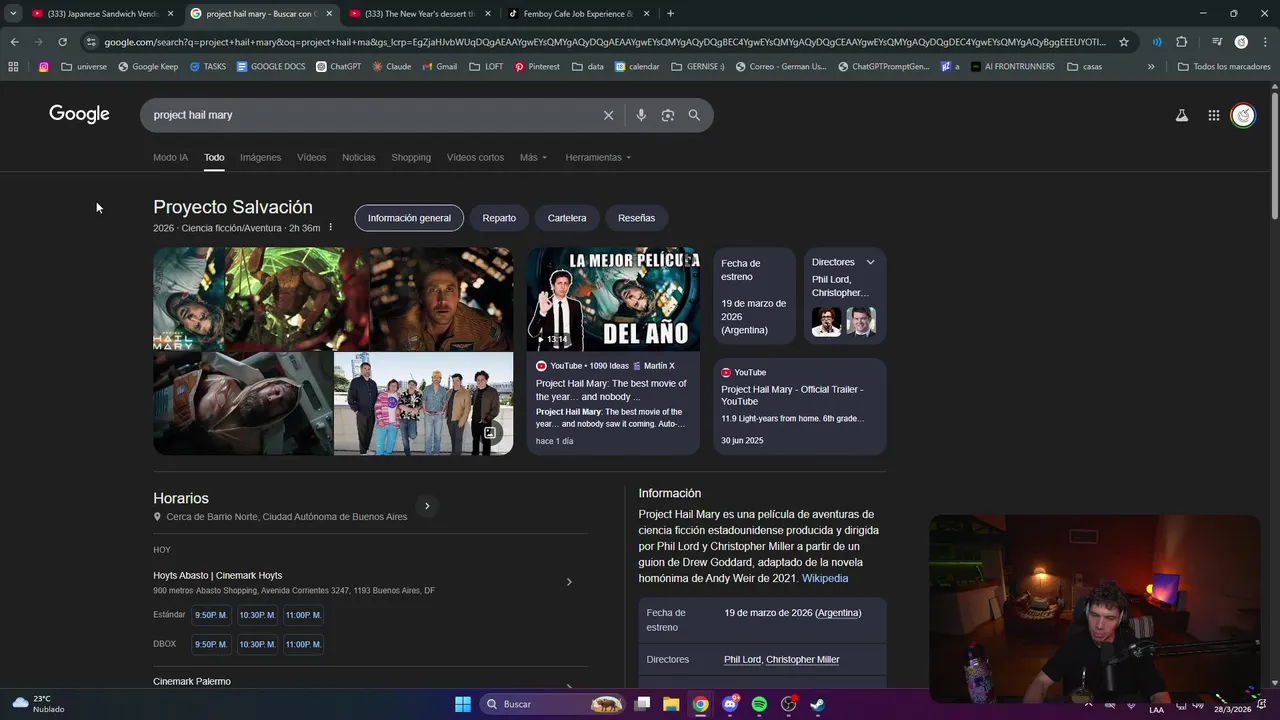Open the Todos los marcadores folder
Screen dimensions: 1280x720
point(1224,67)
